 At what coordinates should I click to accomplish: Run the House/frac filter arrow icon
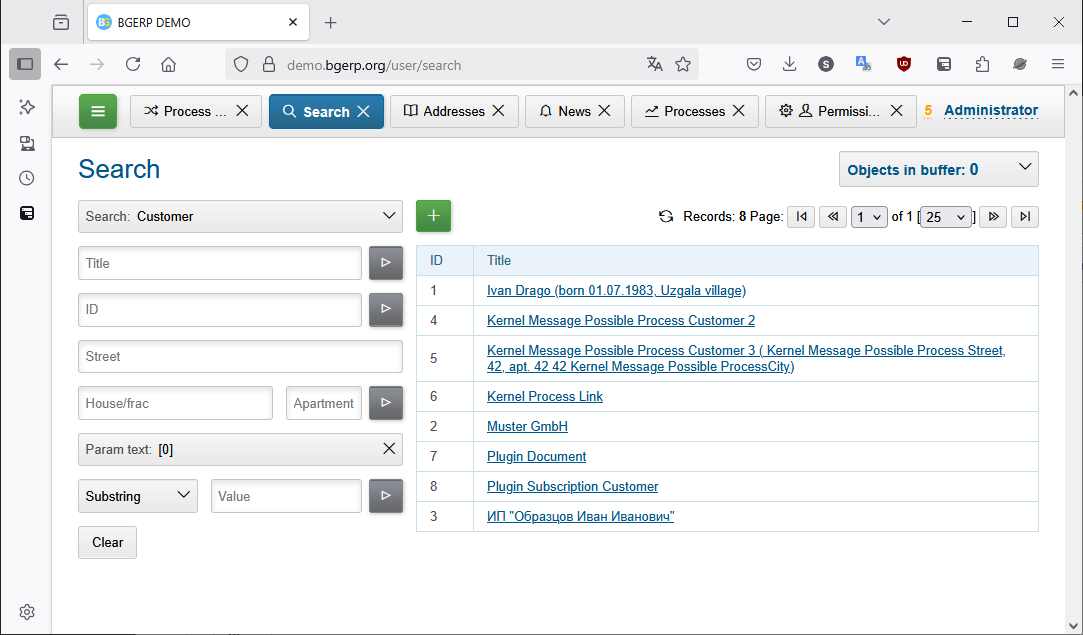pos(386,402)
